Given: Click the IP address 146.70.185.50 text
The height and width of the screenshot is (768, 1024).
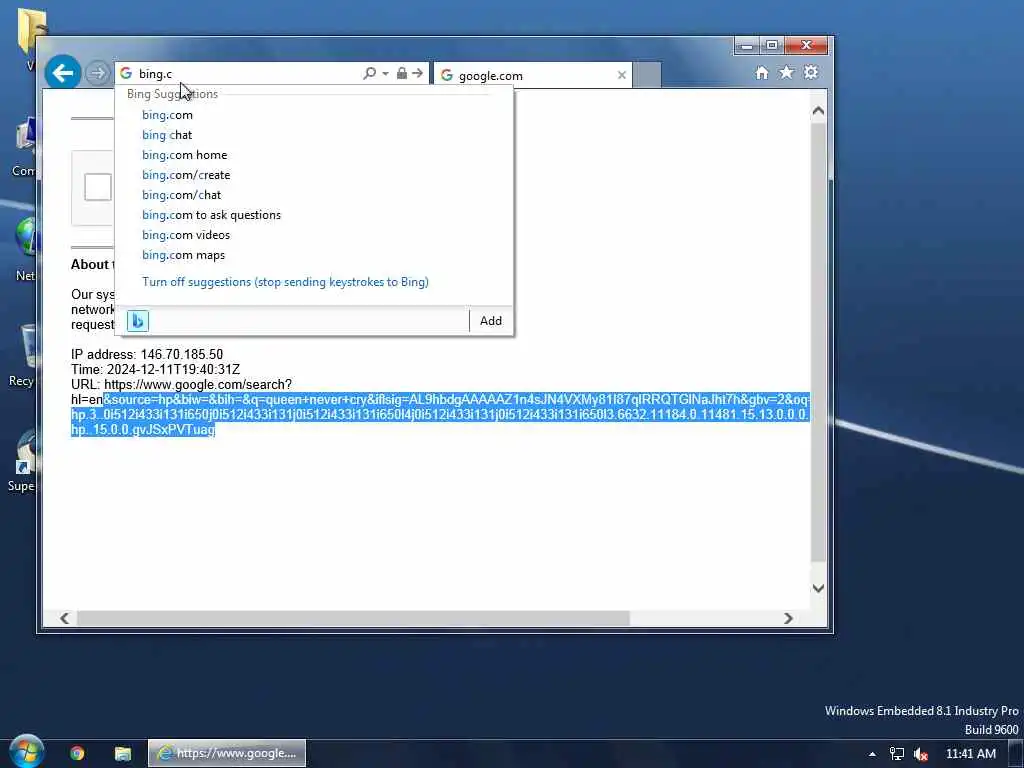Looking at the screenshot, I should point(147,355).
